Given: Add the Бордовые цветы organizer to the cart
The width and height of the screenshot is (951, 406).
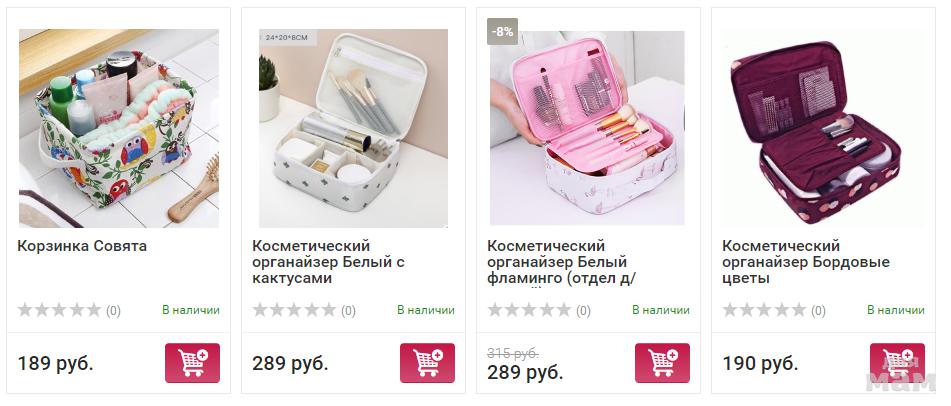Looking at the screenshot, I should pos(897,363).
